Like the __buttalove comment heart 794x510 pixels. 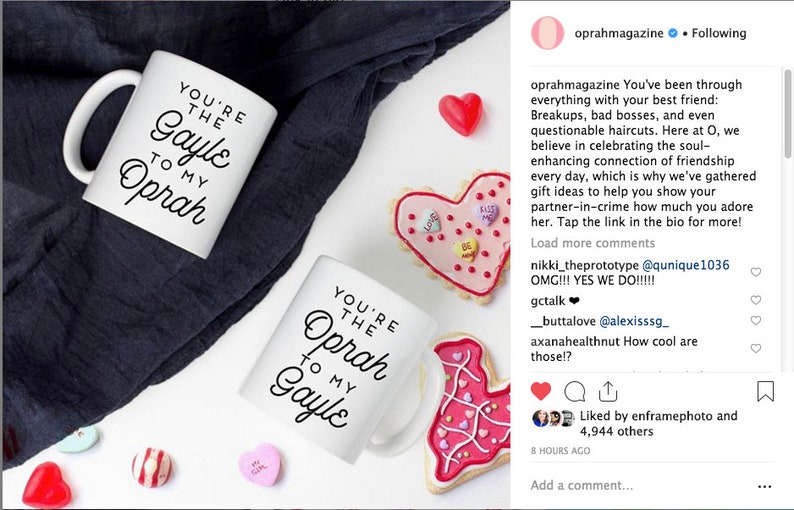(756, 320)
